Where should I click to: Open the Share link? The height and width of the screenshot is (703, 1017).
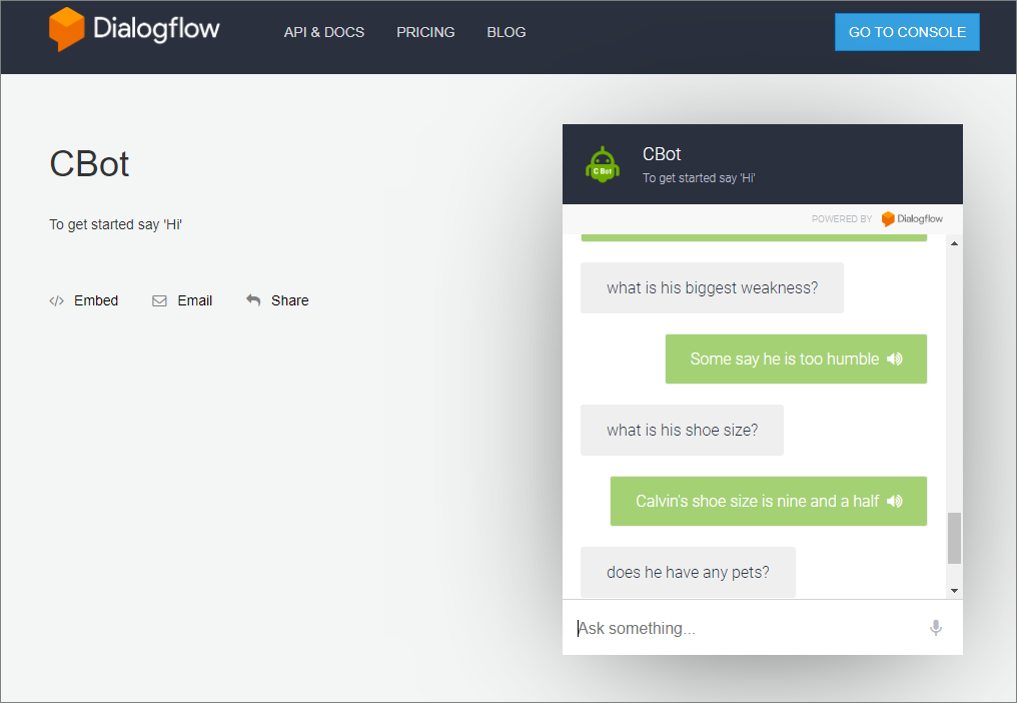(290, 301)
